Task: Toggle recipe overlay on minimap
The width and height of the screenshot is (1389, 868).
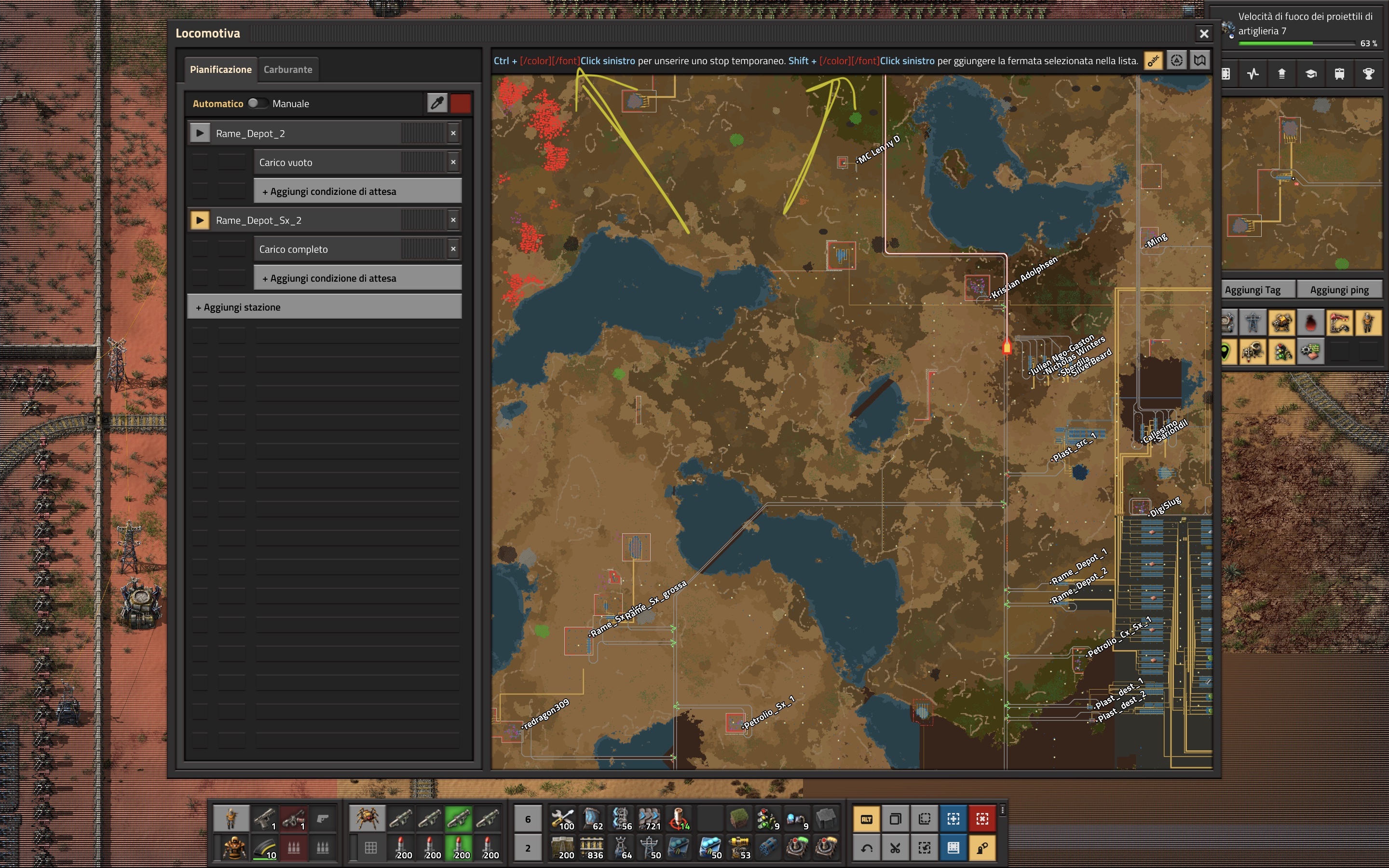Action: [1311, 352]
